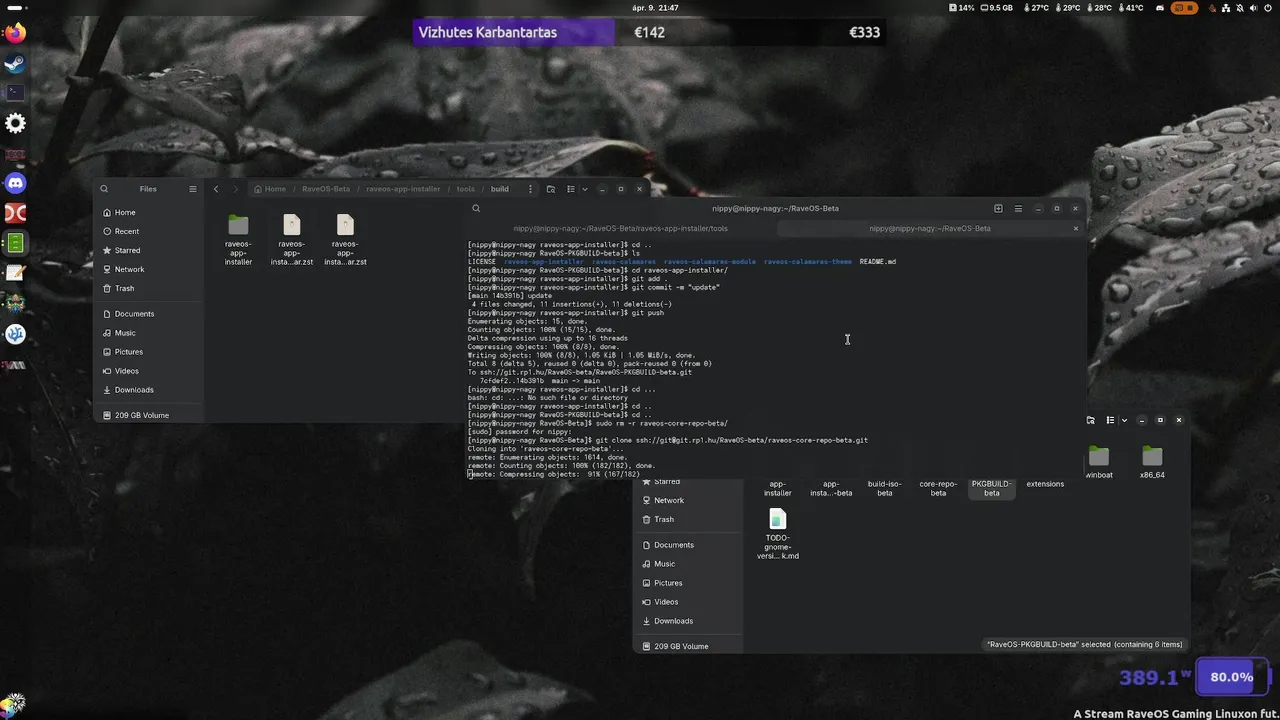Select the core-repo-beta folder
This screenshot has width=1280, height=720.
coord(938,488)
